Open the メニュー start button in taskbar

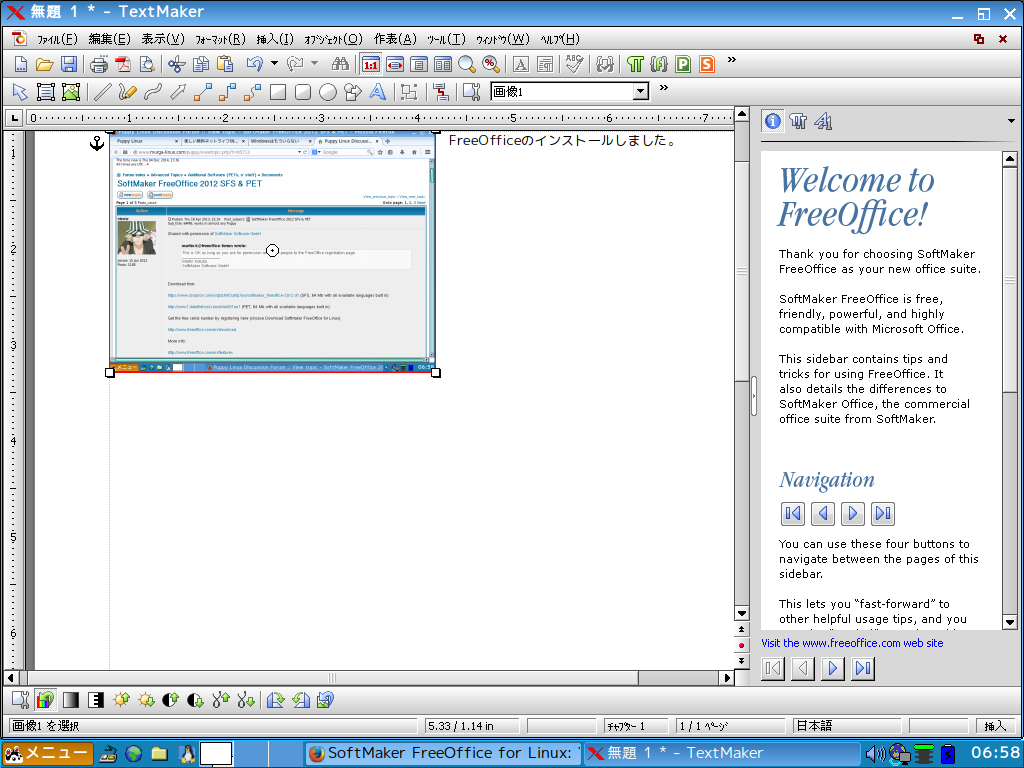(48, 754)
